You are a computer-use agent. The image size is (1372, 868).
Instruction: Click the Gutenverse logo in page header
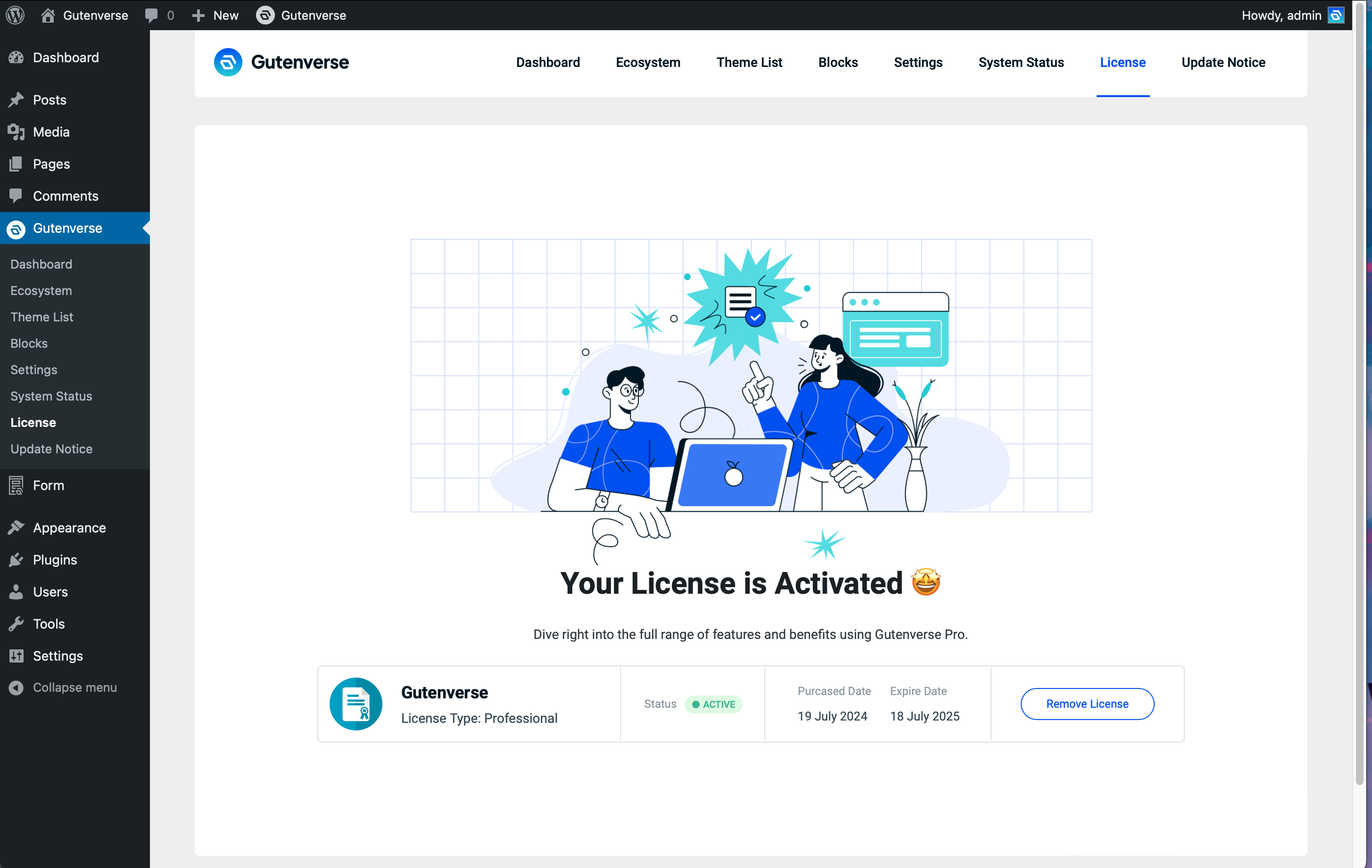(228, 62)
